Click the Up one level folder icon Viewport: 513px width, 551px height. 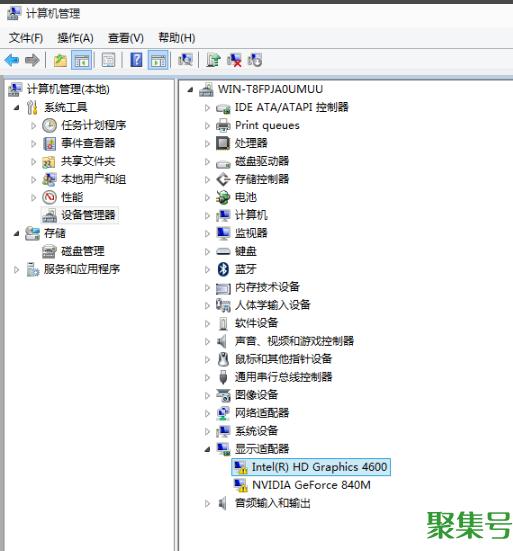(x=60, y=60)
